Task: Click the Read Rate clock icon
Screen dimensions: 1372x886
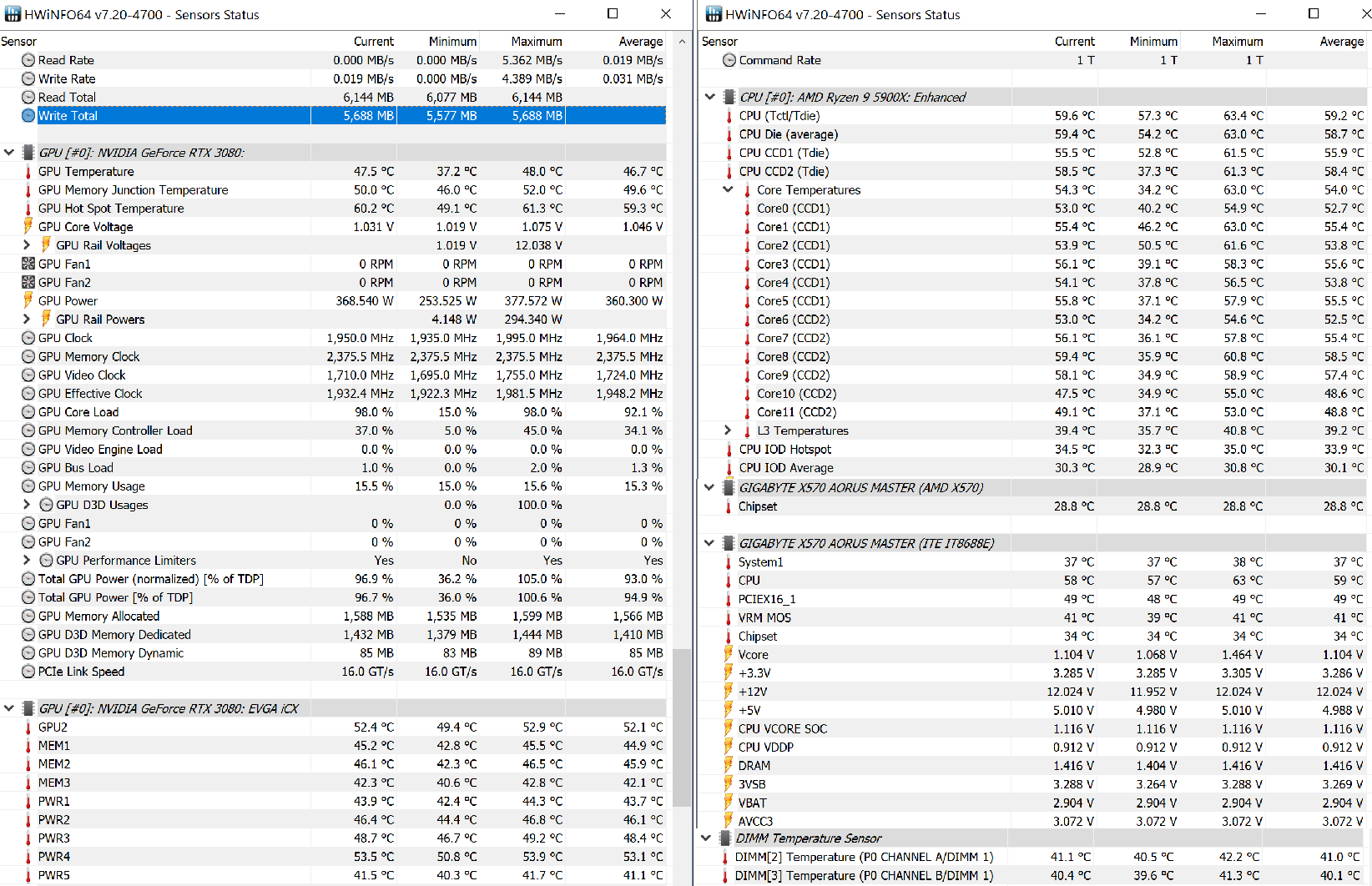Action: (28, 60)
